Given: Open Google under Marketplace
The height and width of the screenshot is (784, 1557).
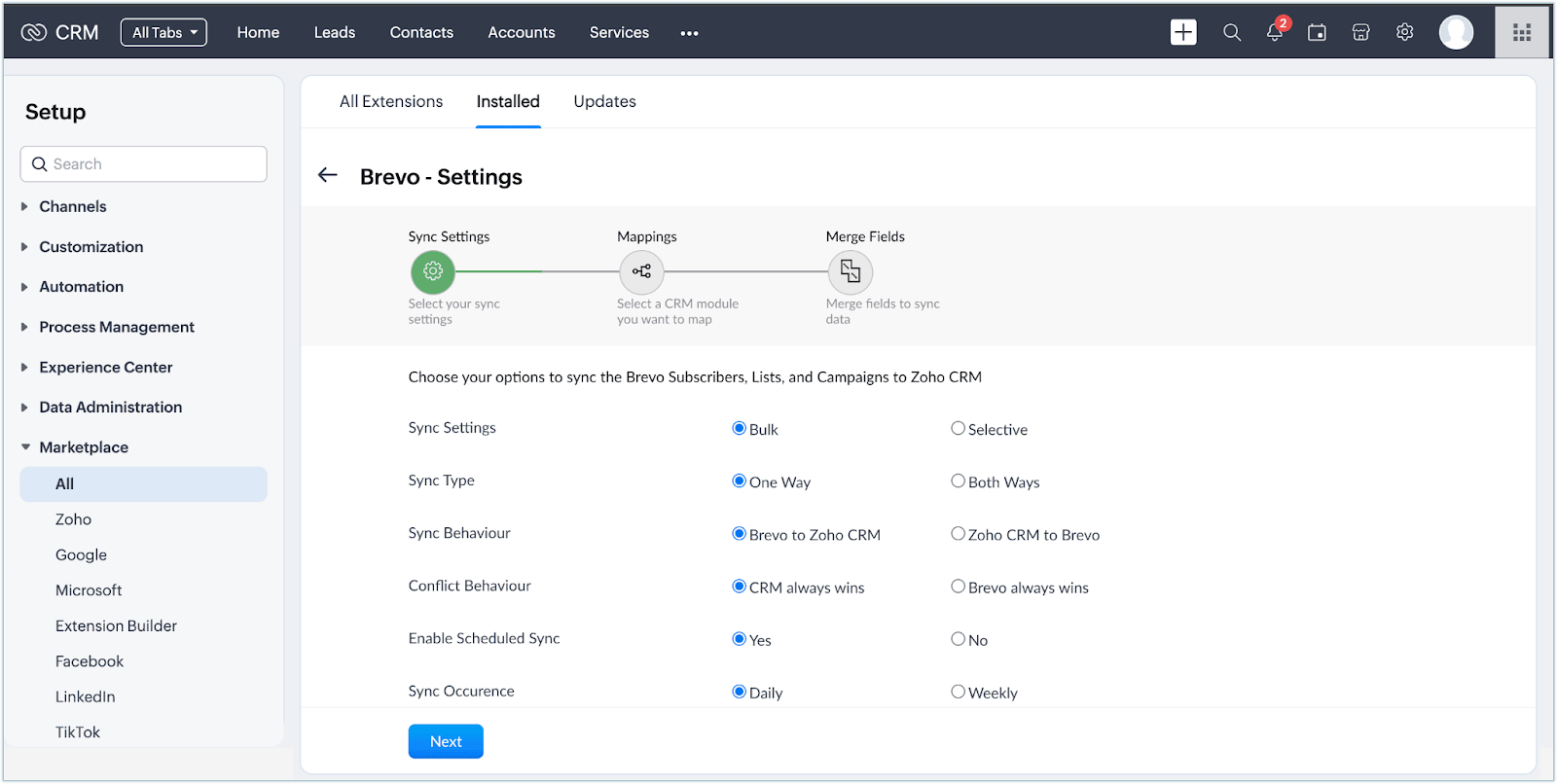Looking at the screenshot, I should 81,554.
